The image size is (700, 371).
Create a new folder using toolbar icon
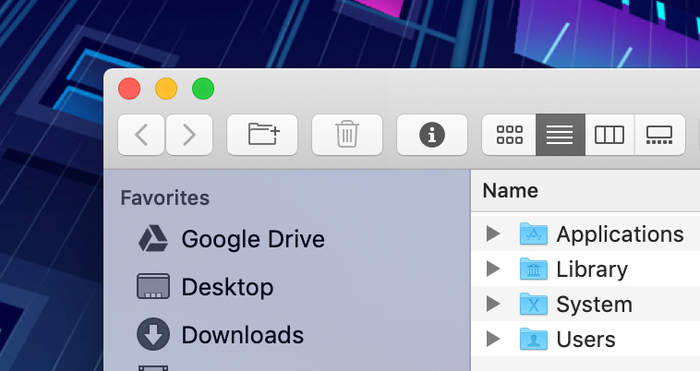pos(262,135)
